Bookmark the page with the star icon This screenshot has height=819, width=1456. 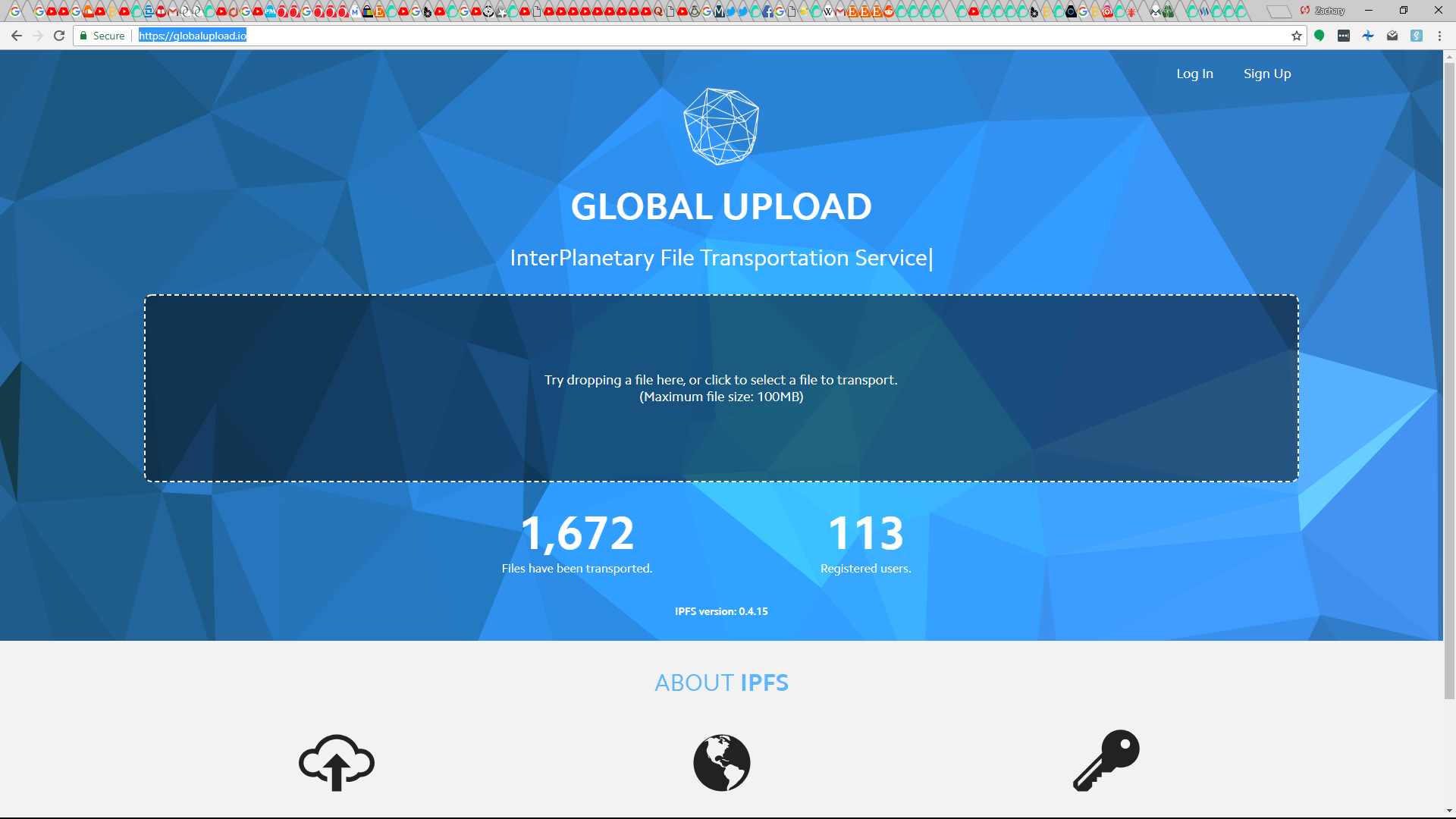point(1297,36)
